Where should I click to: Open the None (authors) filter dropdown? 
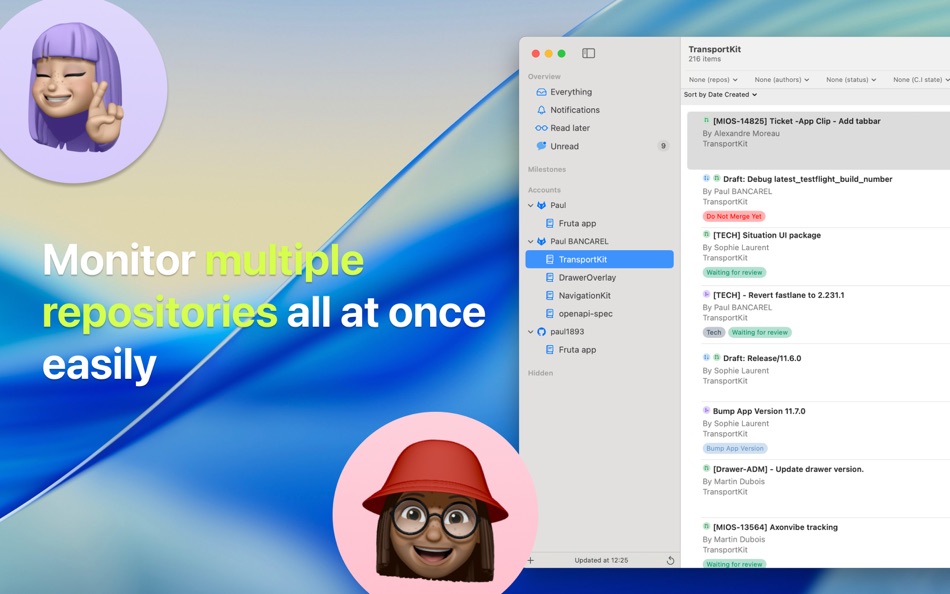[x=780, y=79]
